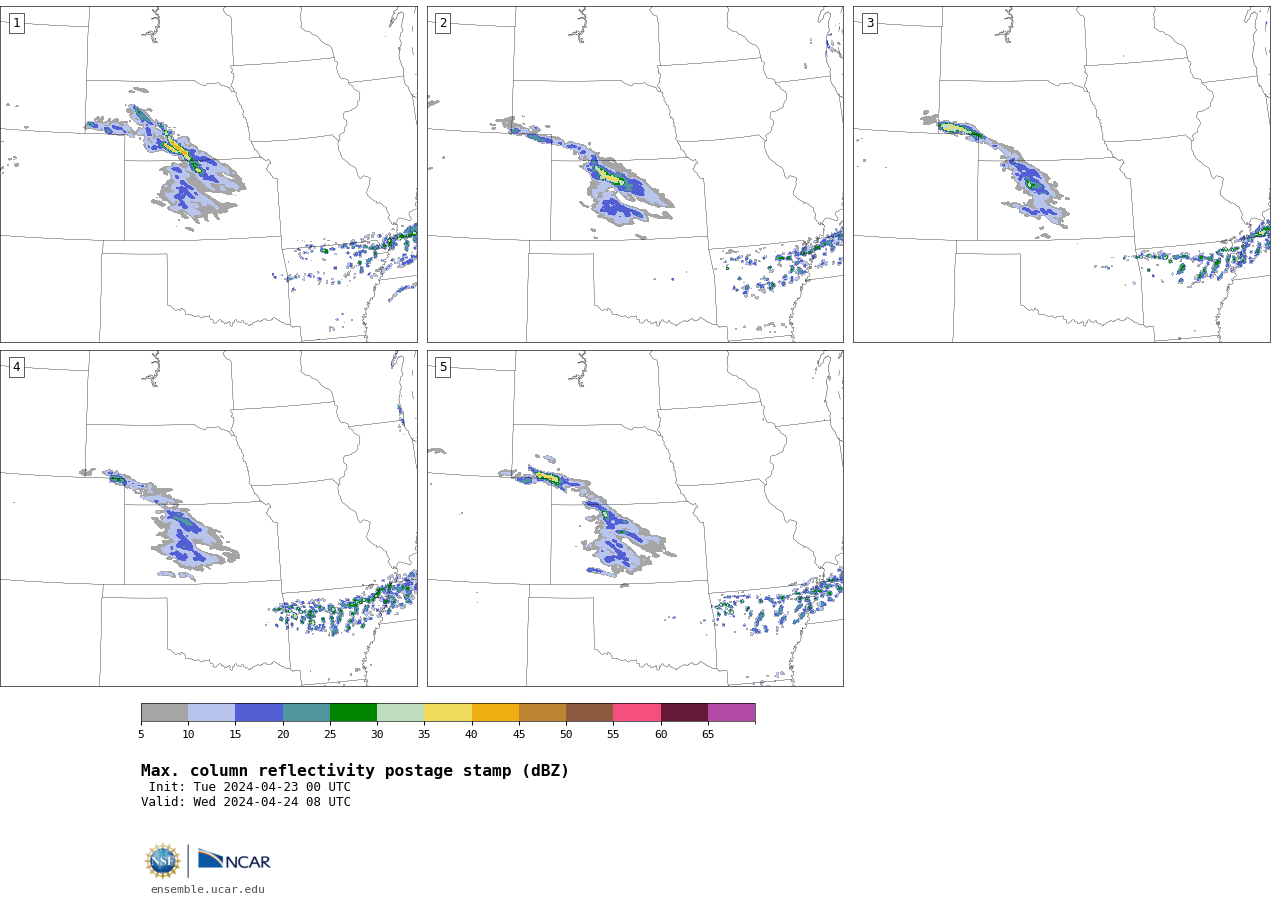Click the panel number 5 label box

pyautogui.click(x=443, y=367)
